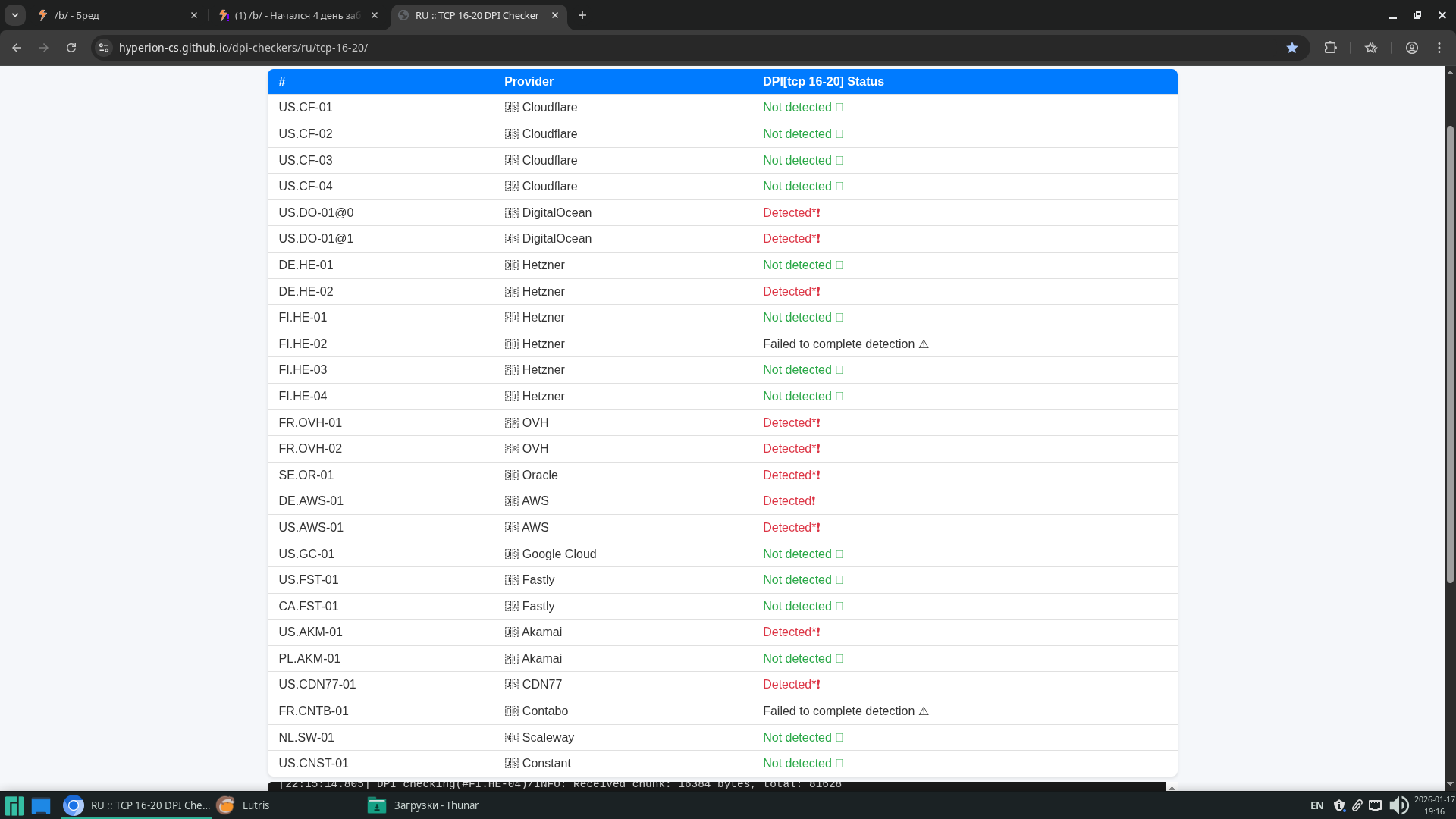Viewport: 1456px width, 819px height.
Task: Open the Extensions puzzle icon
Action: pyautogui.click(x=1330, y=48)
